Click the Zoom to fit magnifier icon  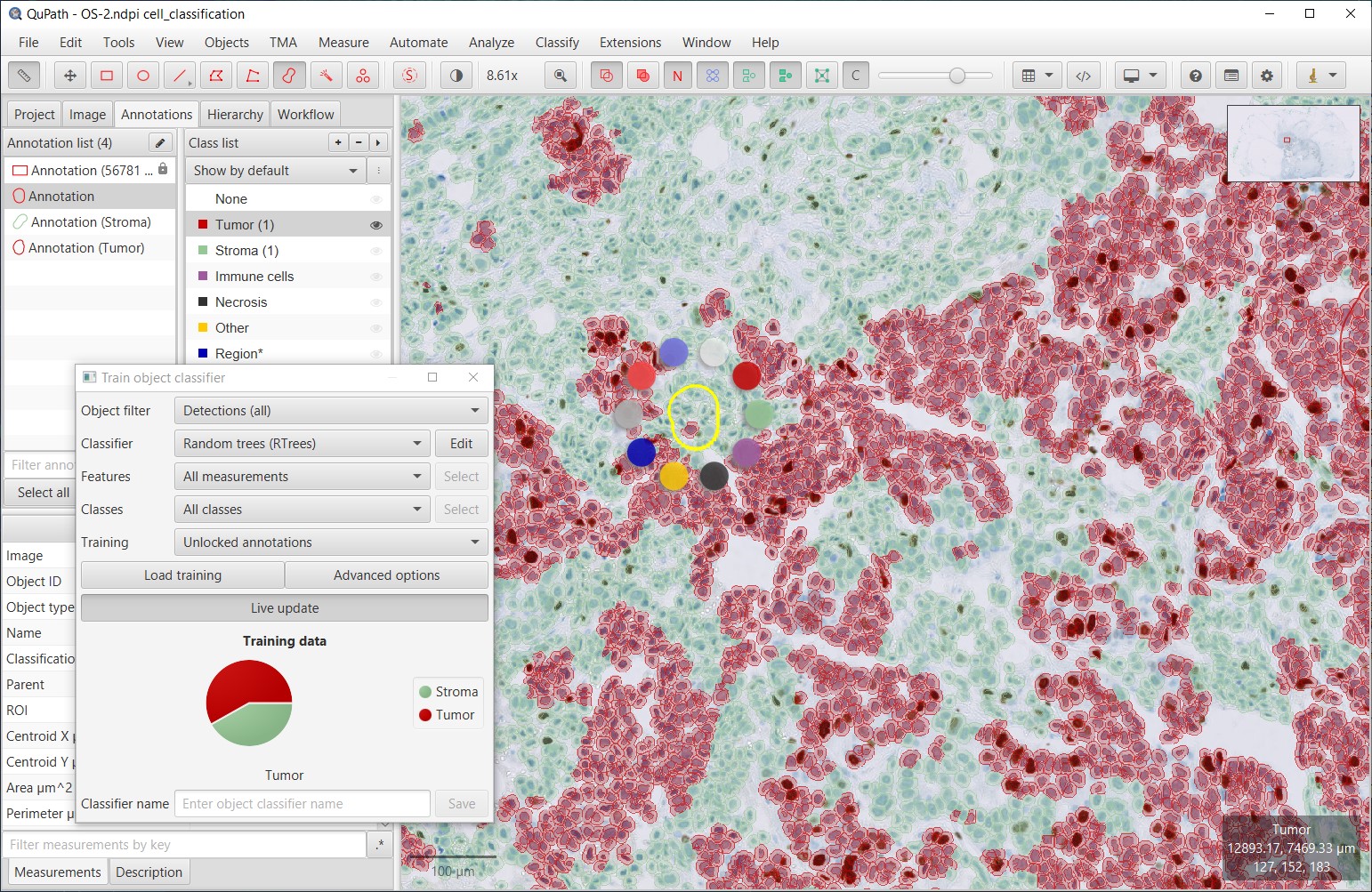(561, 76)
